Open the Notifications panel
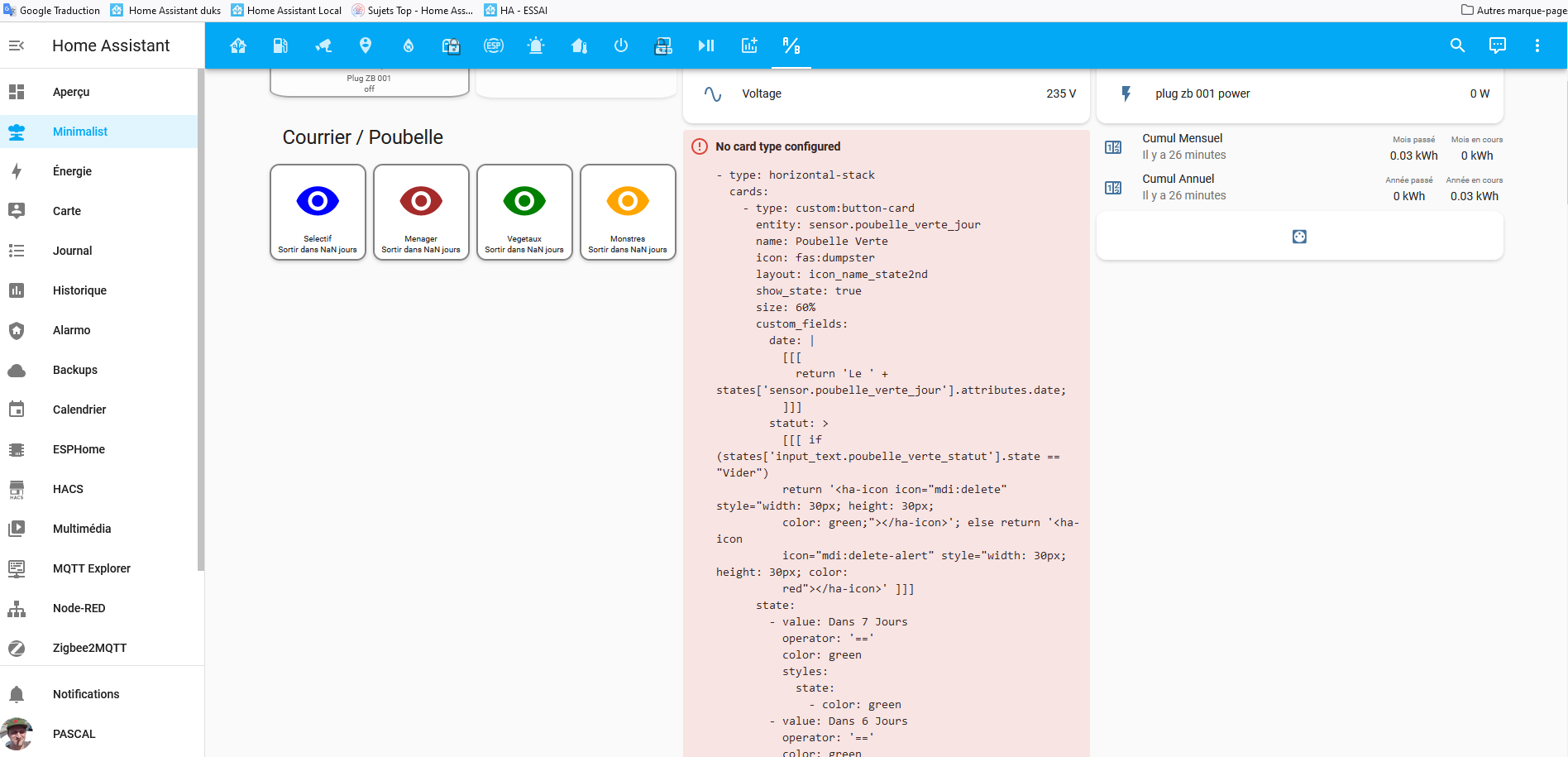The image size is (1568, 757). (x=86, y=694)
